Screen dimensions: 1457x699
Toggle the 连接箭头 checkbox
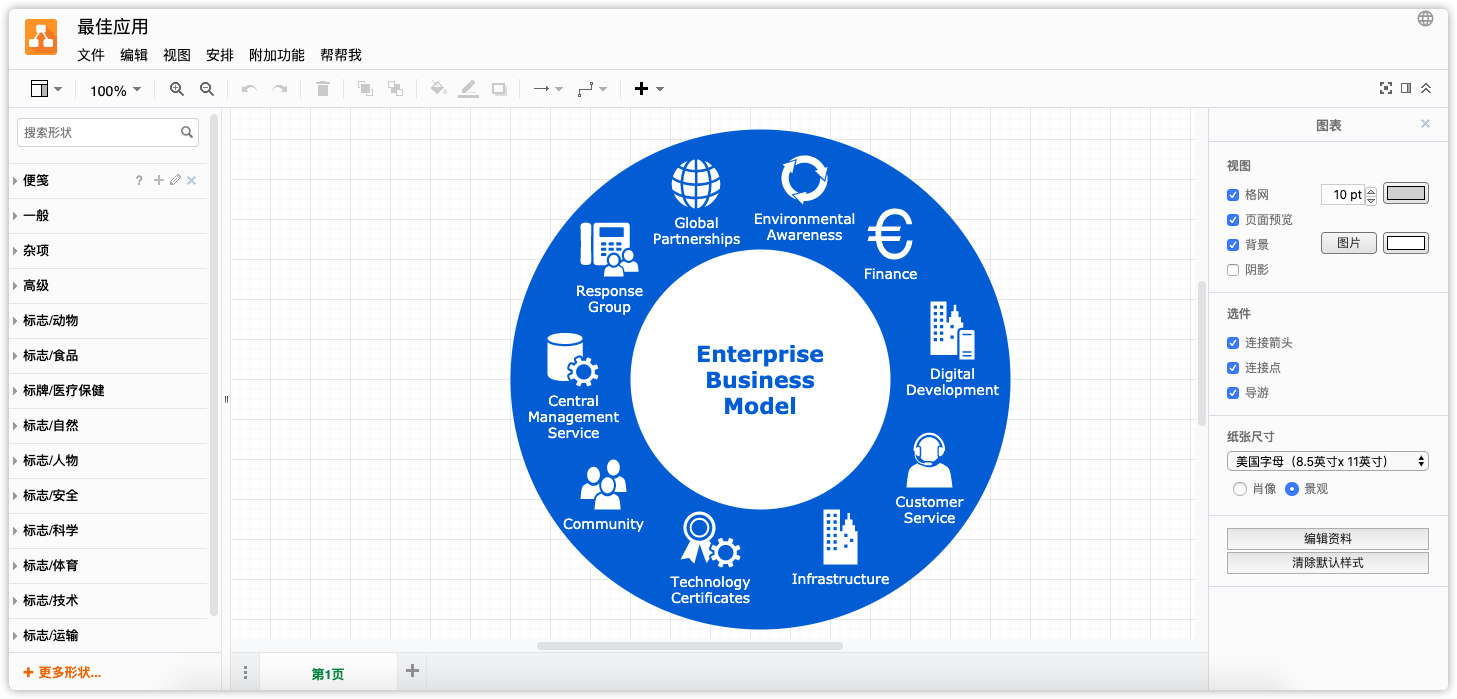click(1233, 343)
